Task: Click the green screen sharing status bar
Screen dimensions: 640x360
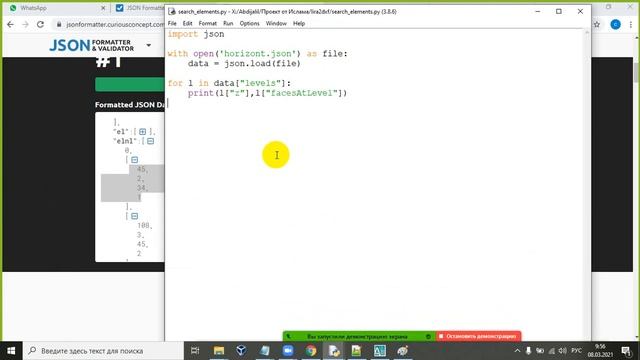Action: [359, 336]
